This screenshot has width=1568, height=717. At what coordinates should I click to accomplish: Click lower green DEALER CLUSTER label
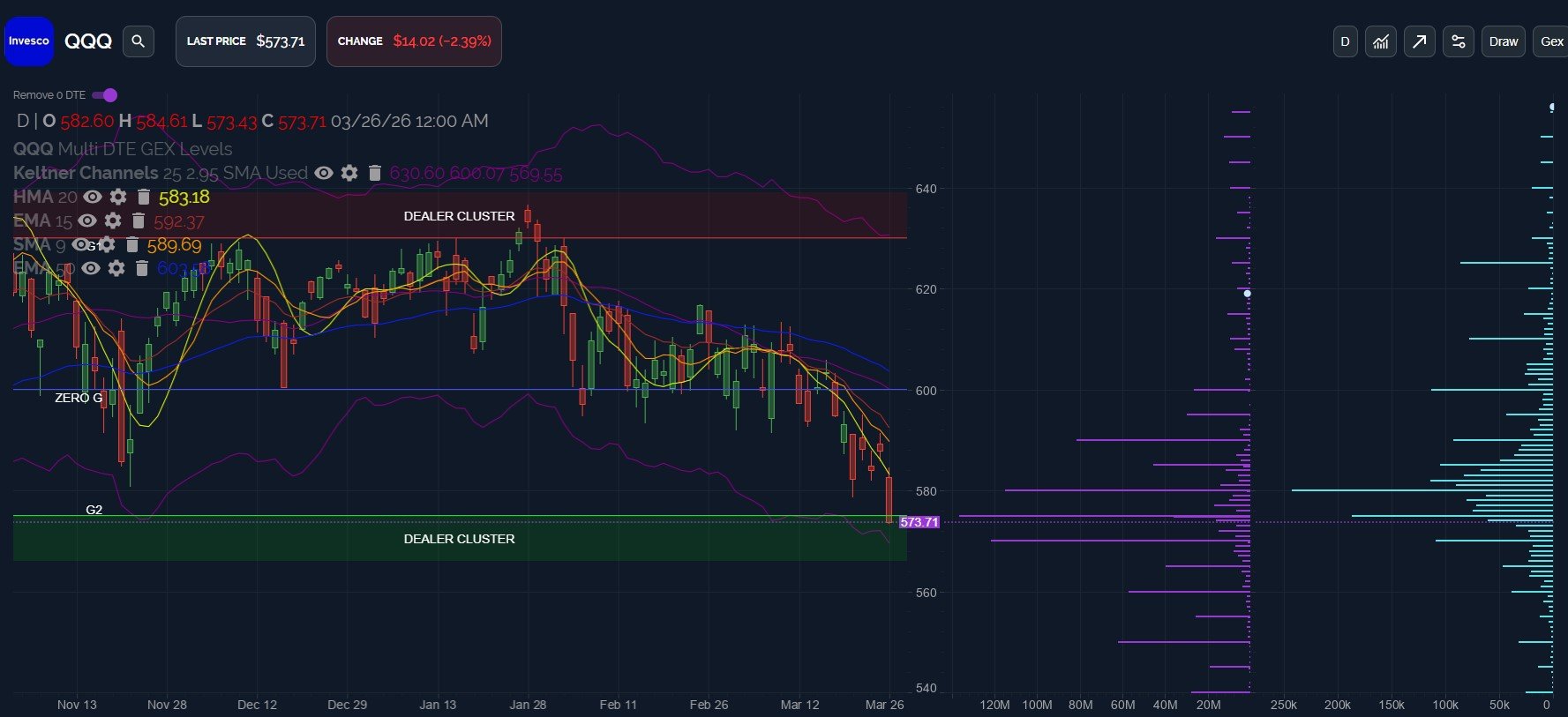(459, 539)
